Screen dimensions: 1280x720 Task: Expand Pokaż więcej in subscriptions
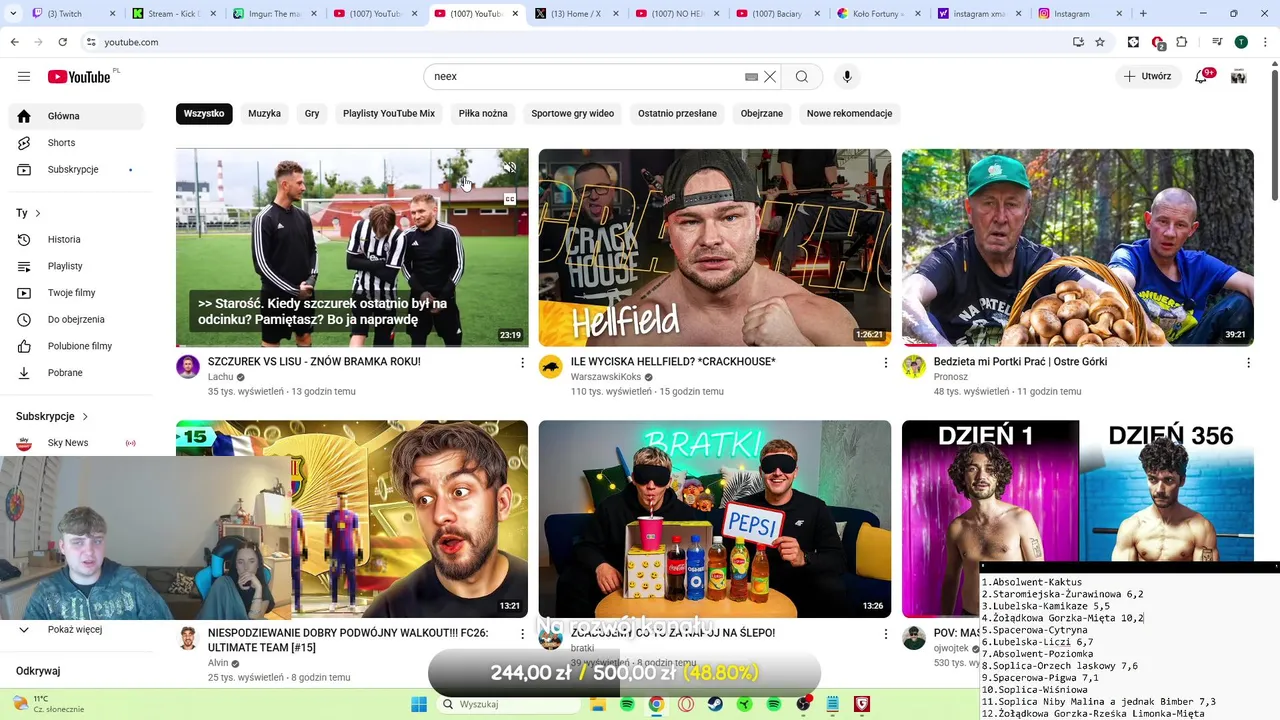click(x=75, y=630)
